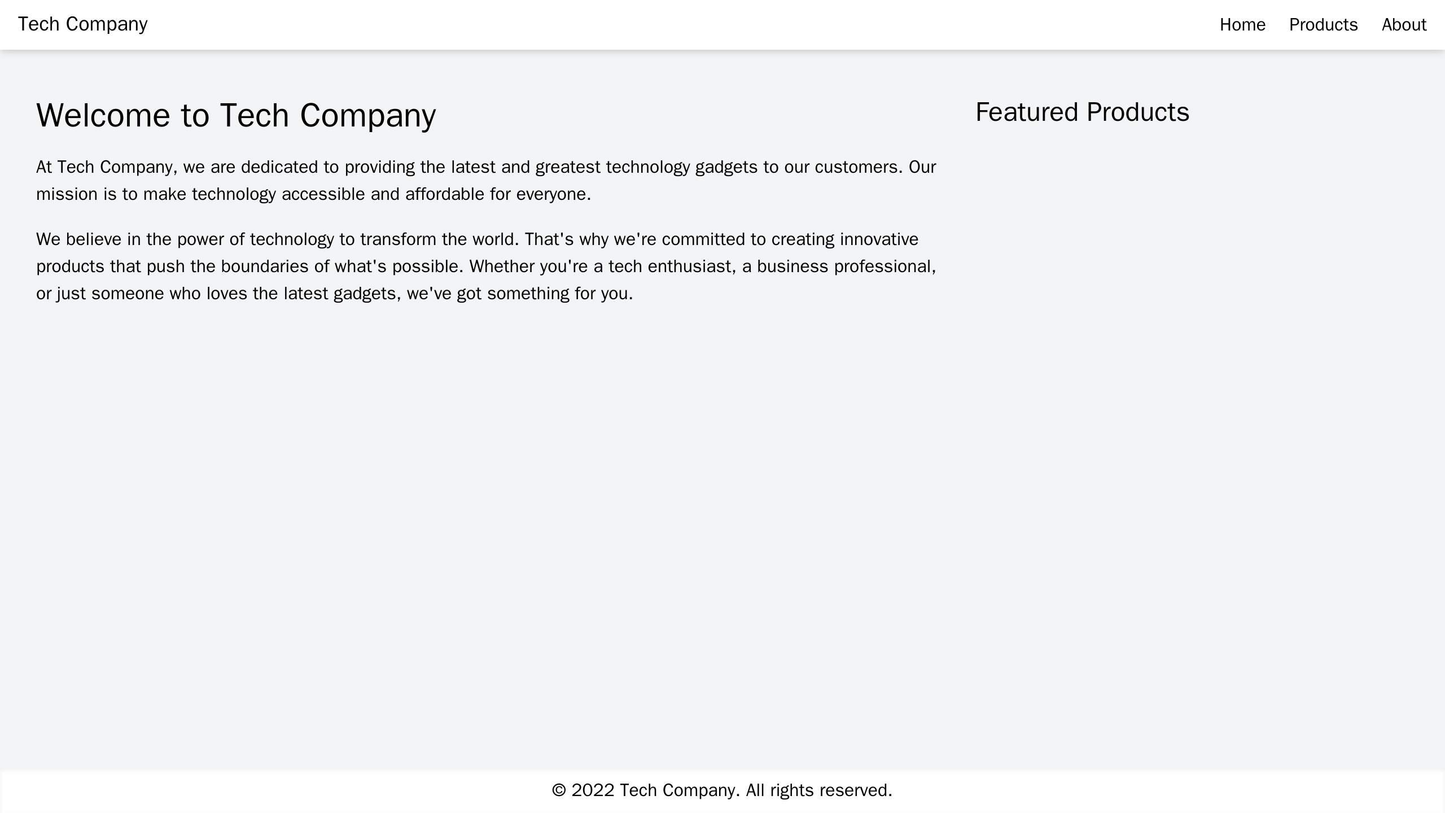Click the word Products in the nav
The image size is (1445, 813).
1322,23
